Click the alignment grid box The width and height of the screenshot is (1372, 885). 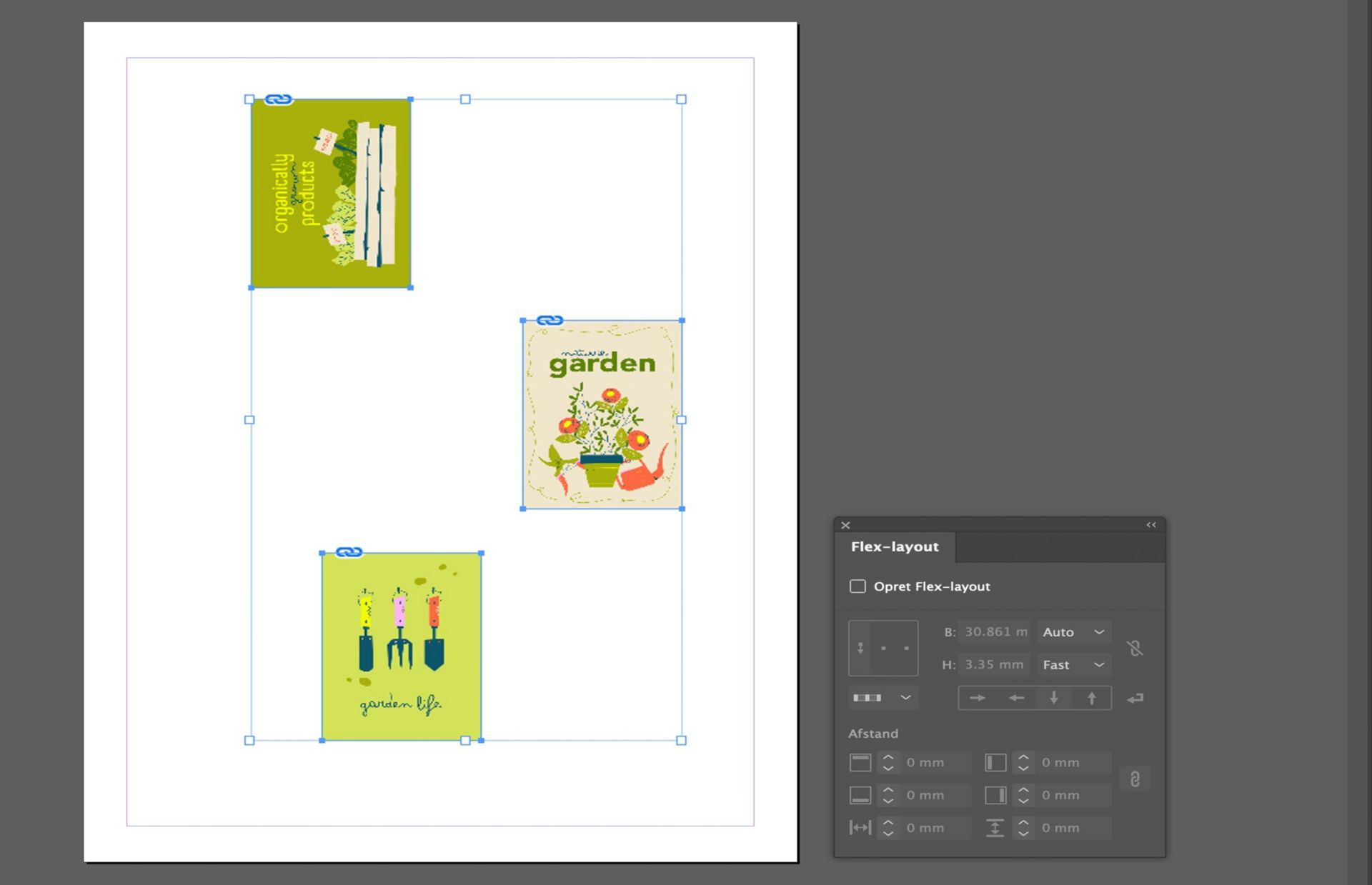click(x=883, y=648)
